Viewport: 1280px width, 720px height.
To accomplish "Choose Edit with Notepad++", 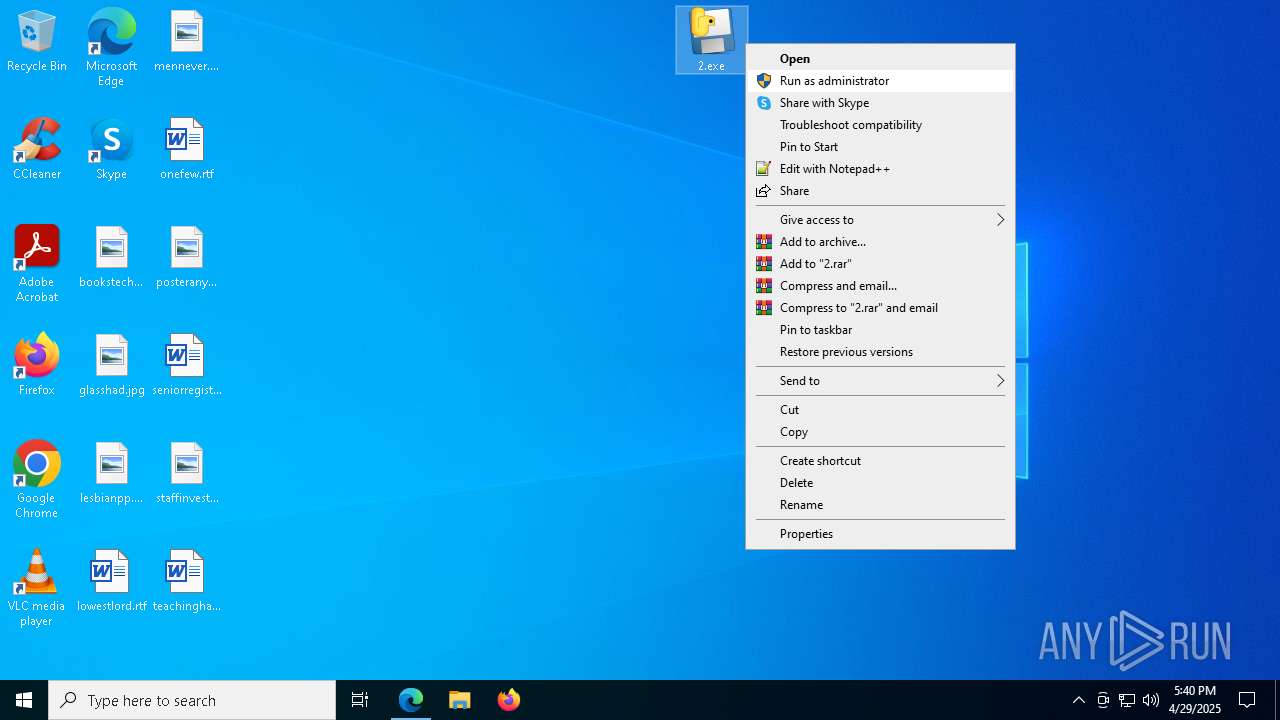I will point(880,169).
